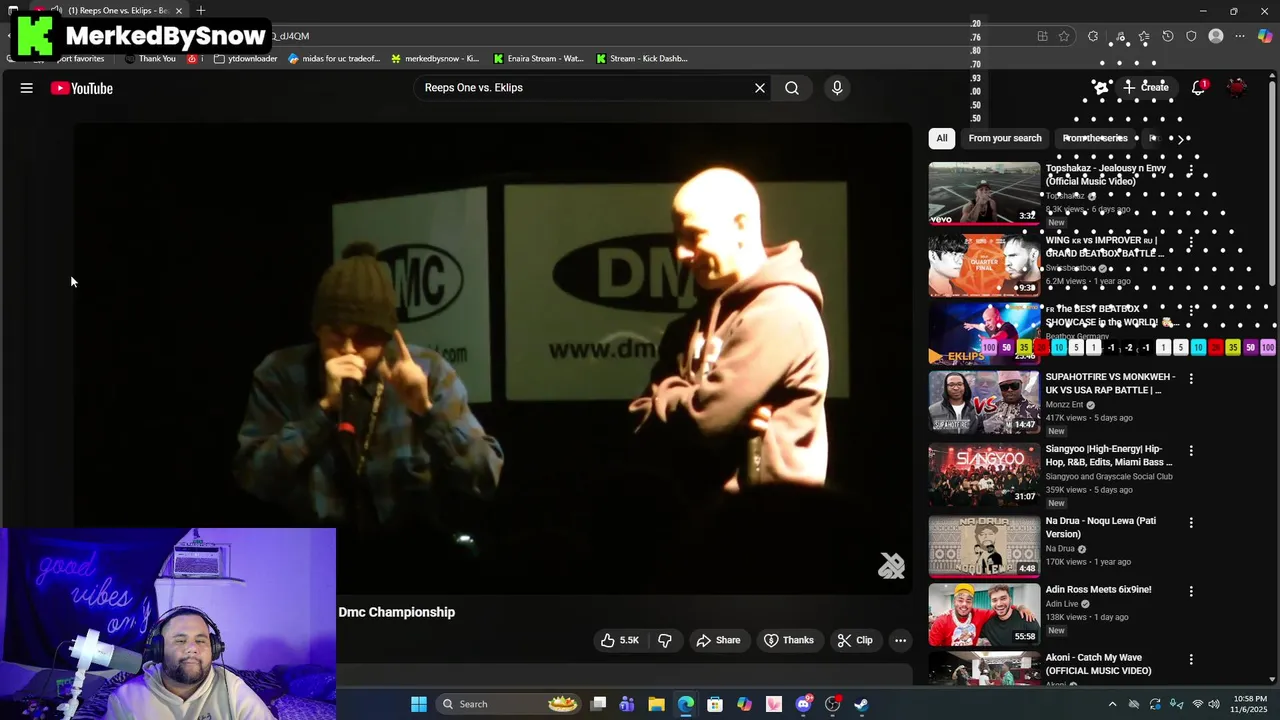Screen dimensions: 1280x720
Task: Open options for WING vs IMPROVER video
Action: pos(1190,241)
